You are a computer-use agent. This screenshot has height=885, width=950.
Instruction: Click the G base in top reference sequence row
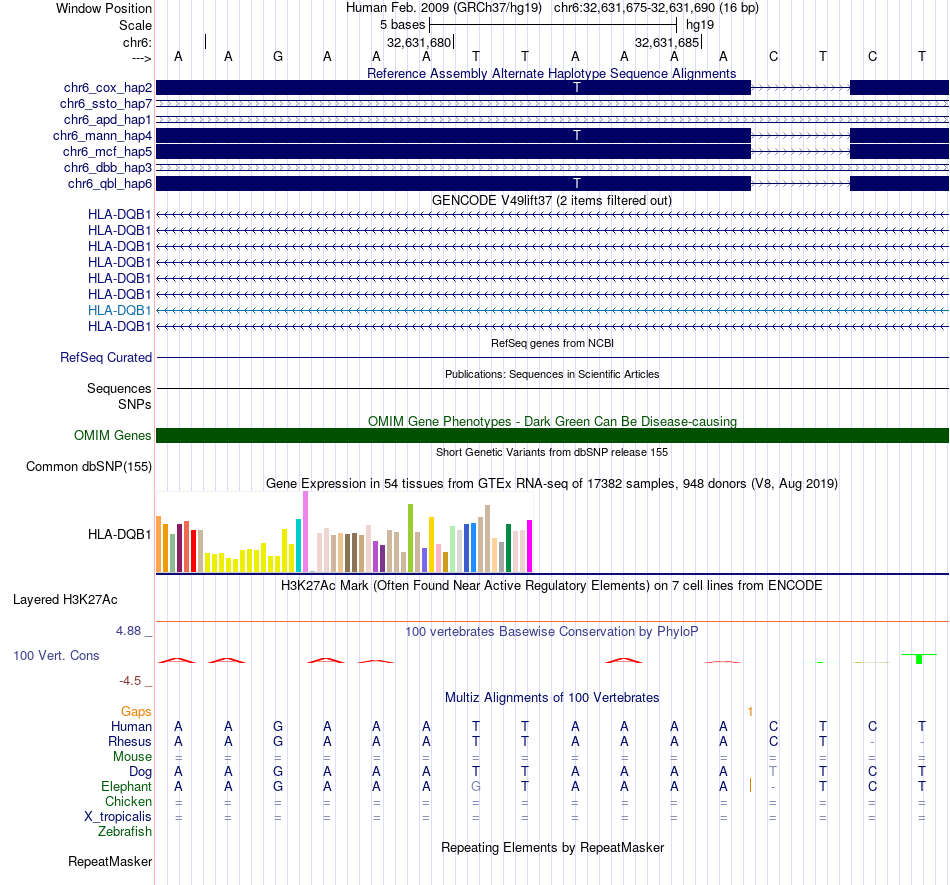tap(278, 56)
